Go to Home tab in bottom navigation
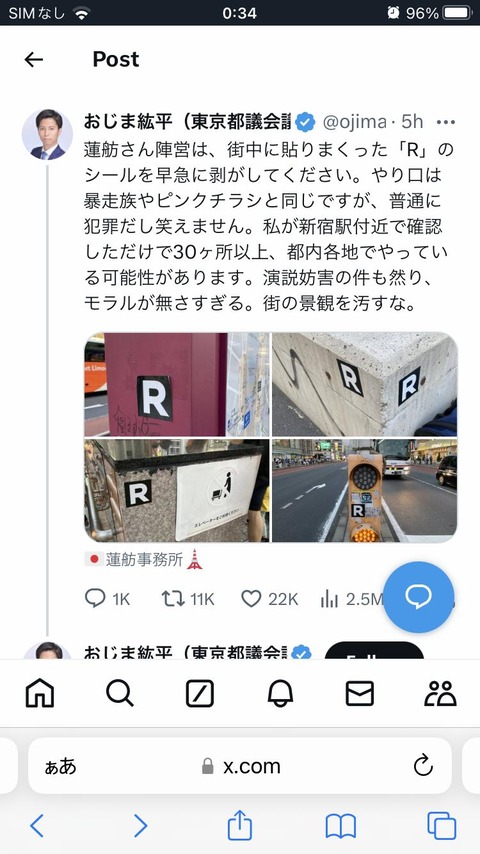Image resolution: width=480 pixels, height=854 pixels. coord(40,694)
